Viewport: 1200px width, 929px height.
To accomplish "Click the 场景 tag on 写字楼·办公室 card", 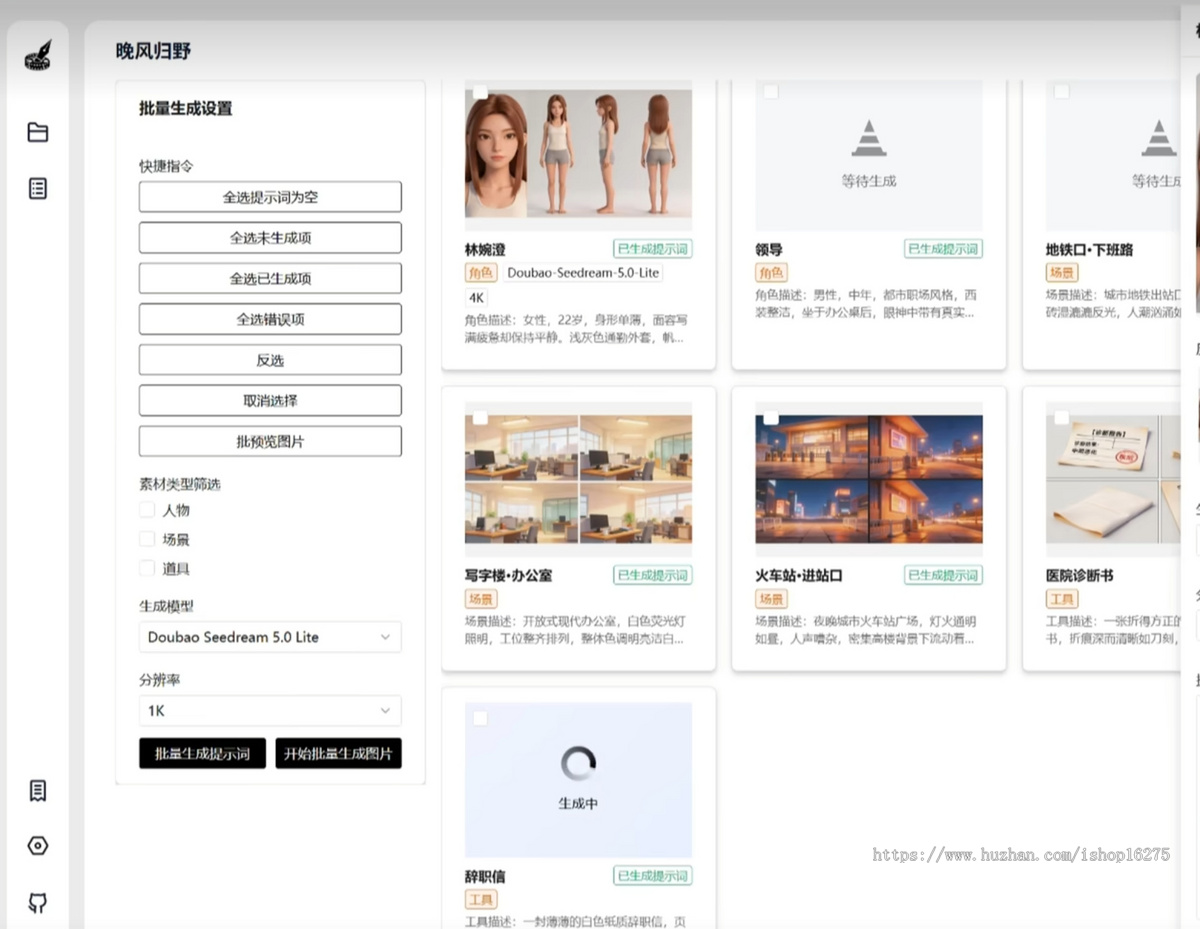I will pos(481,599).
